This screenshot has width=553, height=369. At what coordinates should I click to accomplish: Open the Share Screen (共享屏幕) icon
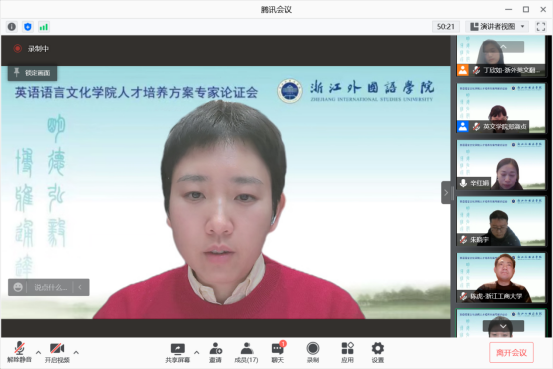(178, 353)
